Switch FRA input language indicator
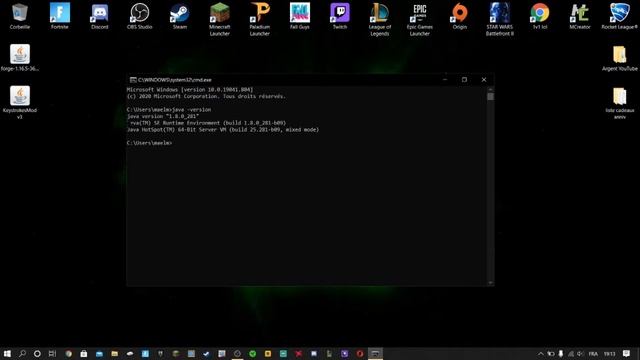Viewport: 640px width, 360px height. tap(593, 353)
